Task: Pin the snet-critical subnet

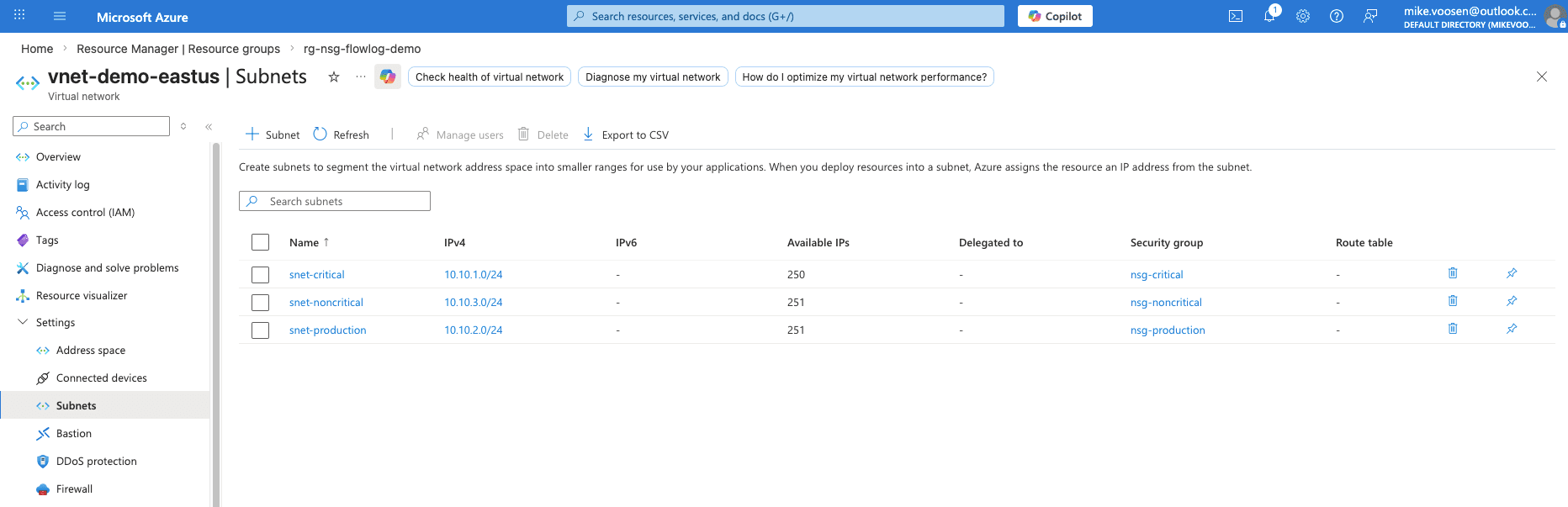Action: click(x=1512, y=273)
